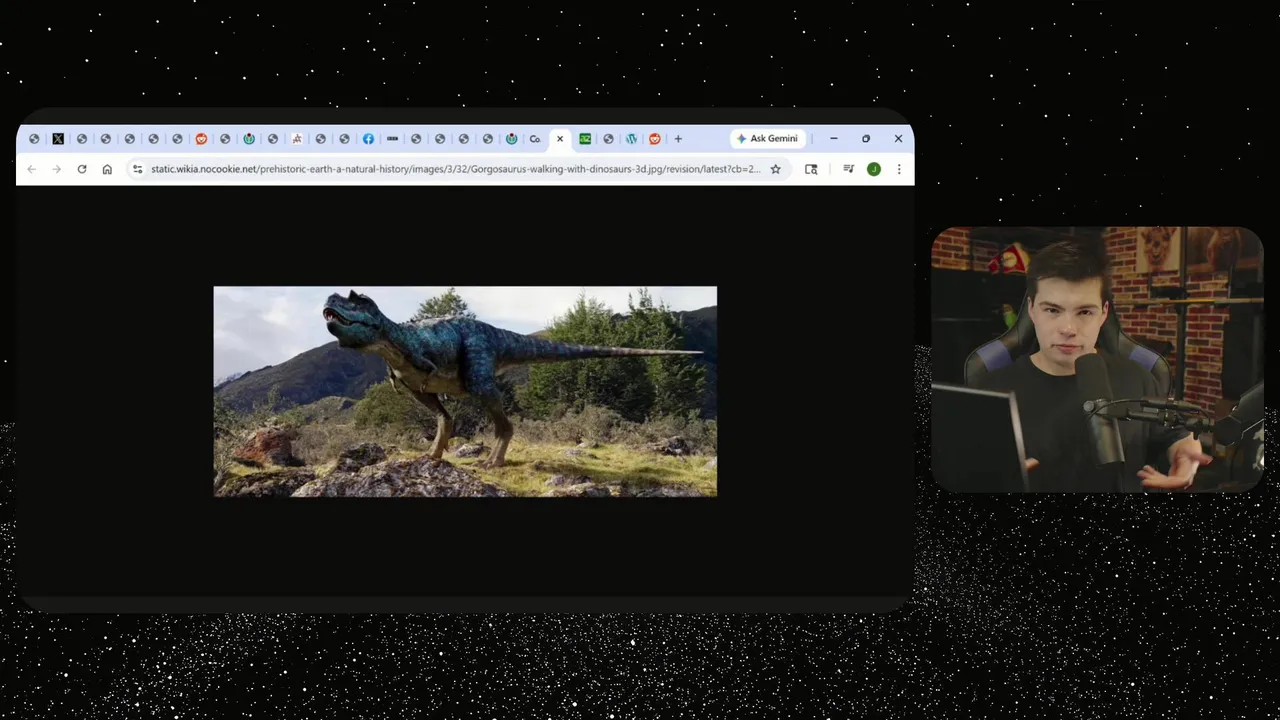Open Chrome's three-dot menu
This screenshot has height=720, width=1280.
(x=899, y=169)
